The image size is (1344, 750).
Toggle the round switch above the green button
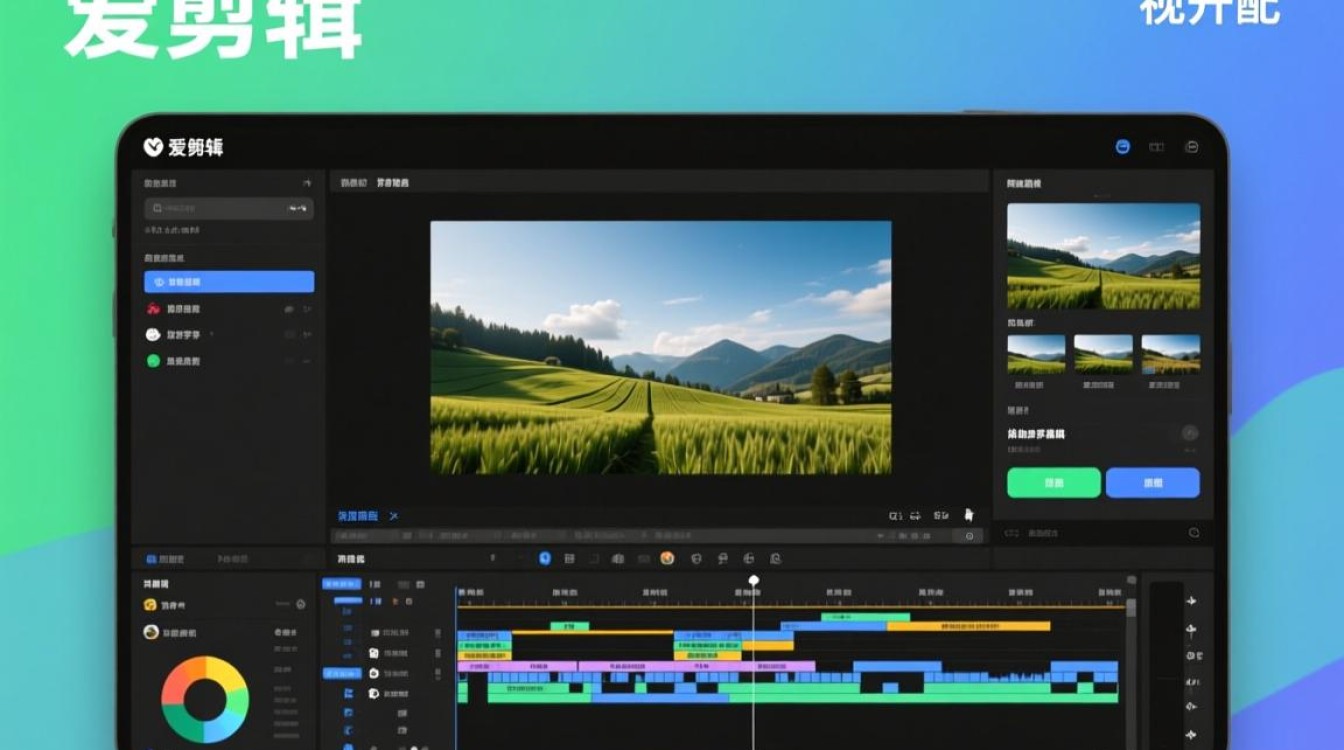pyautogui.click(x=1189, y=433)
